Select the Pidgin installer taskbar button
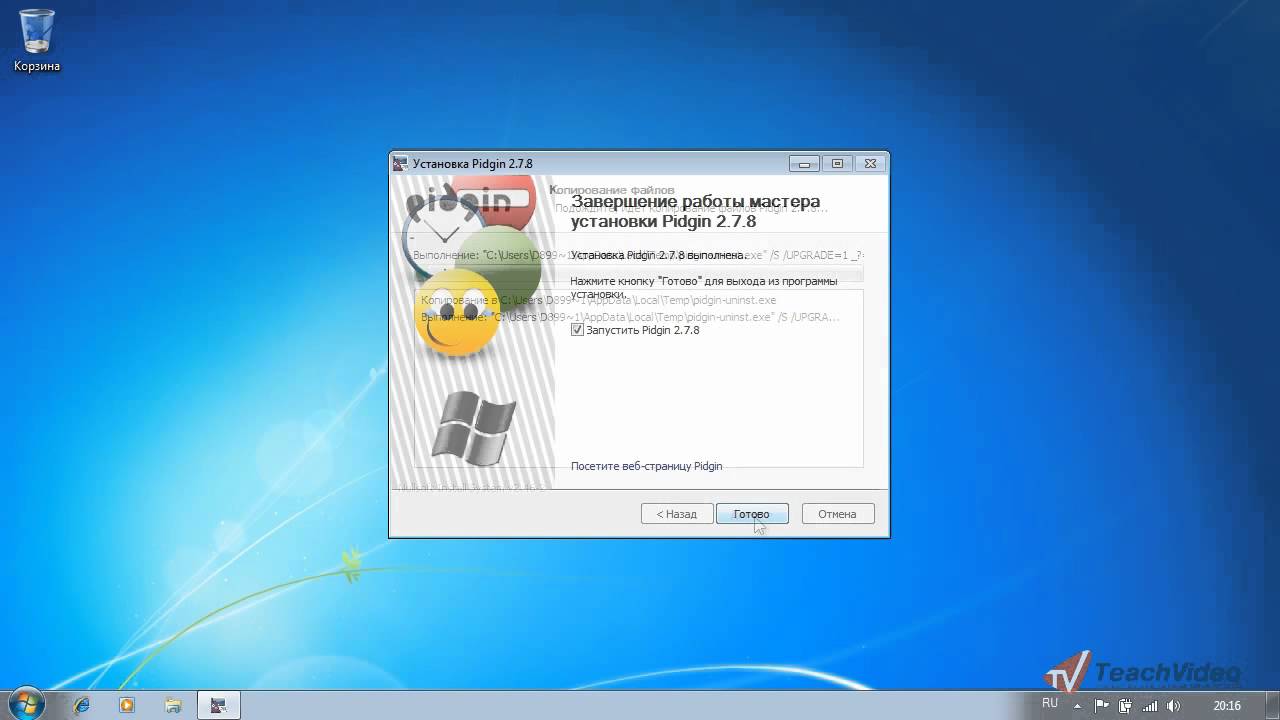Image resolution: width=1280 pixels, height=720 pixels. coord(219,705)
